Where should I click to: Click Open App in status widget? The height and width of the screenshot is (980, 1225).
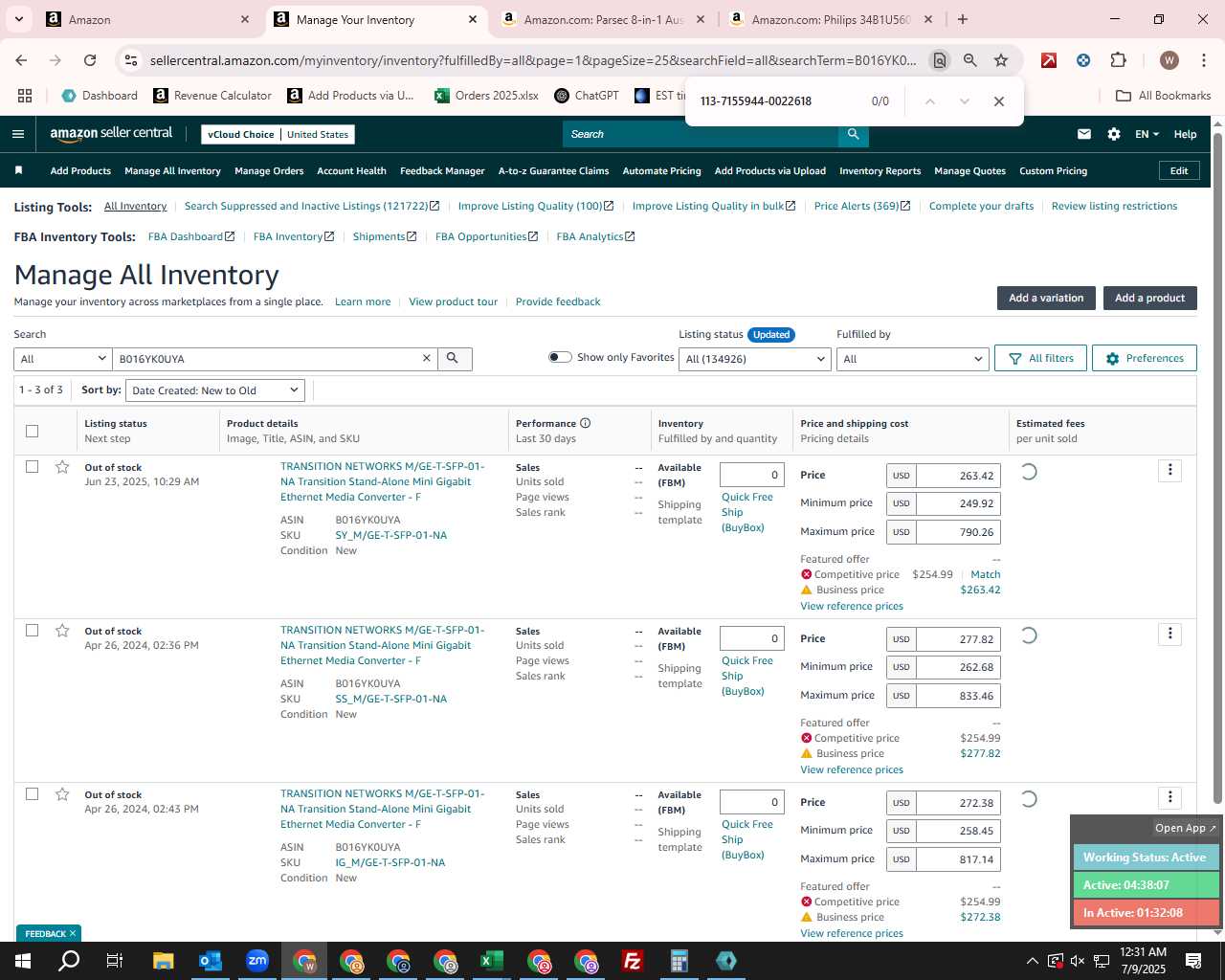coord(1185,828)
